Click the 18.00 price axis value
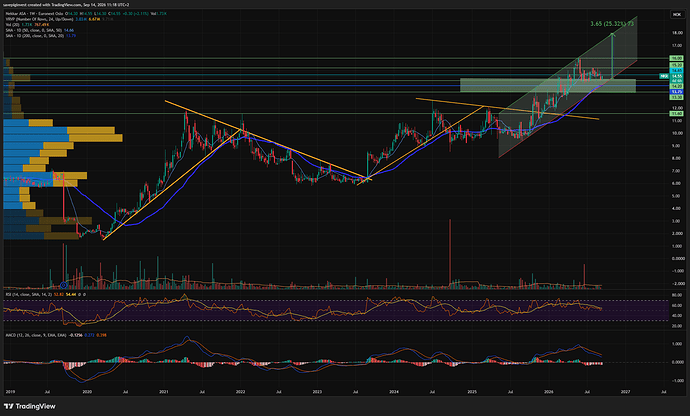Viewport: 690px width, 416px height. 677,33
